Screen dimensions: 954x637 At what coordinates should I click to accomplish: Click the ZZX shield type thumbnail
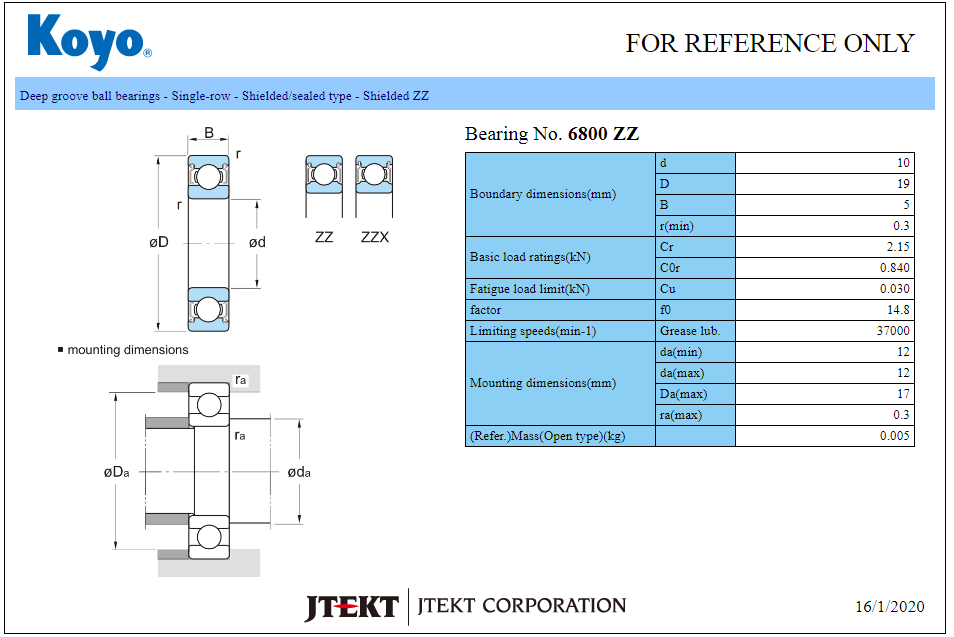[374, 186]
